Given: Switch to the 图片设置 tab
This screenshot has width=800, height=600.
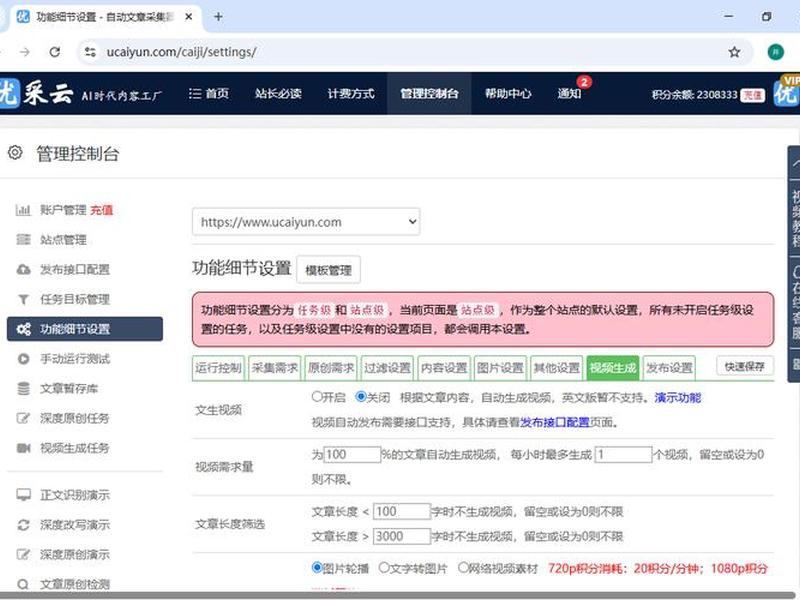Looking at the screenshot, I should pyautogui.click(x=500, y=368).
